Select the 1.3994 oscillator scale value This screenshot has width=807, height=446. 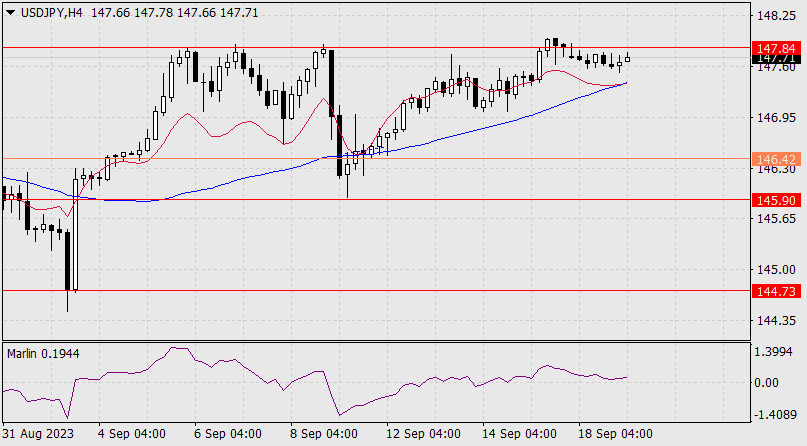(774, 352)
